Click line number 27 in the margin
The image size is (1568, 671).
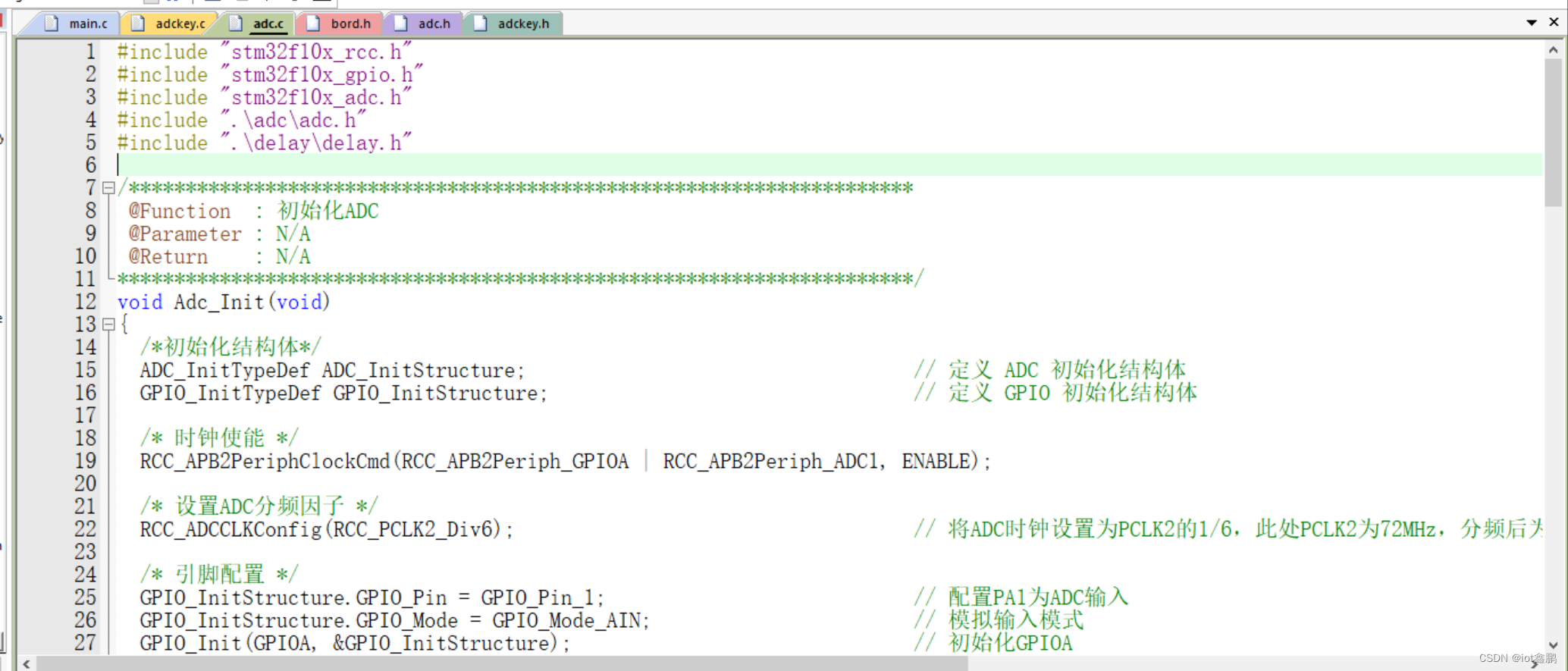pyautogui.click(x=86, y=643)
